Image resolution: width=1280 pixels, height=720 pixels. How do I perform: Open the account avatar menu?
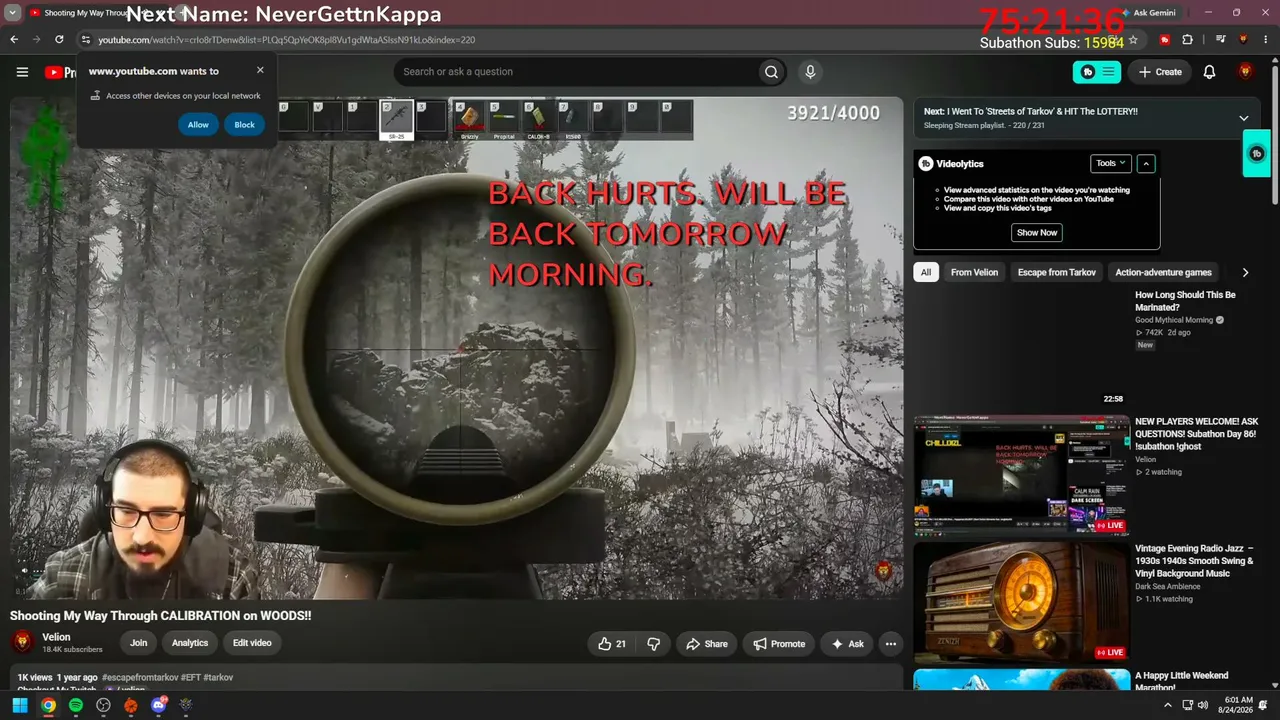[1245, 72]
